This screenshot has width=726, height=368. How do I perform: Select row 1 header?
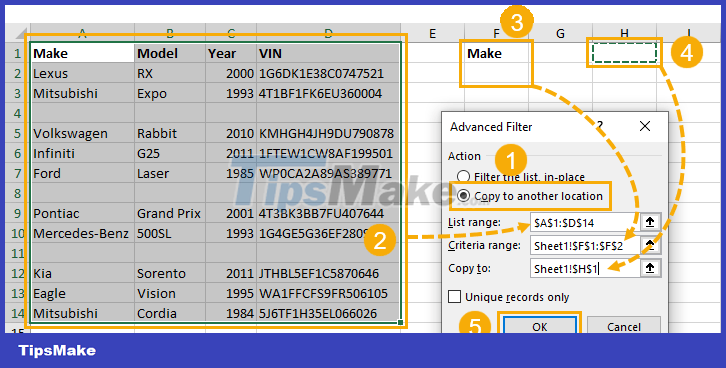point(18,53)
